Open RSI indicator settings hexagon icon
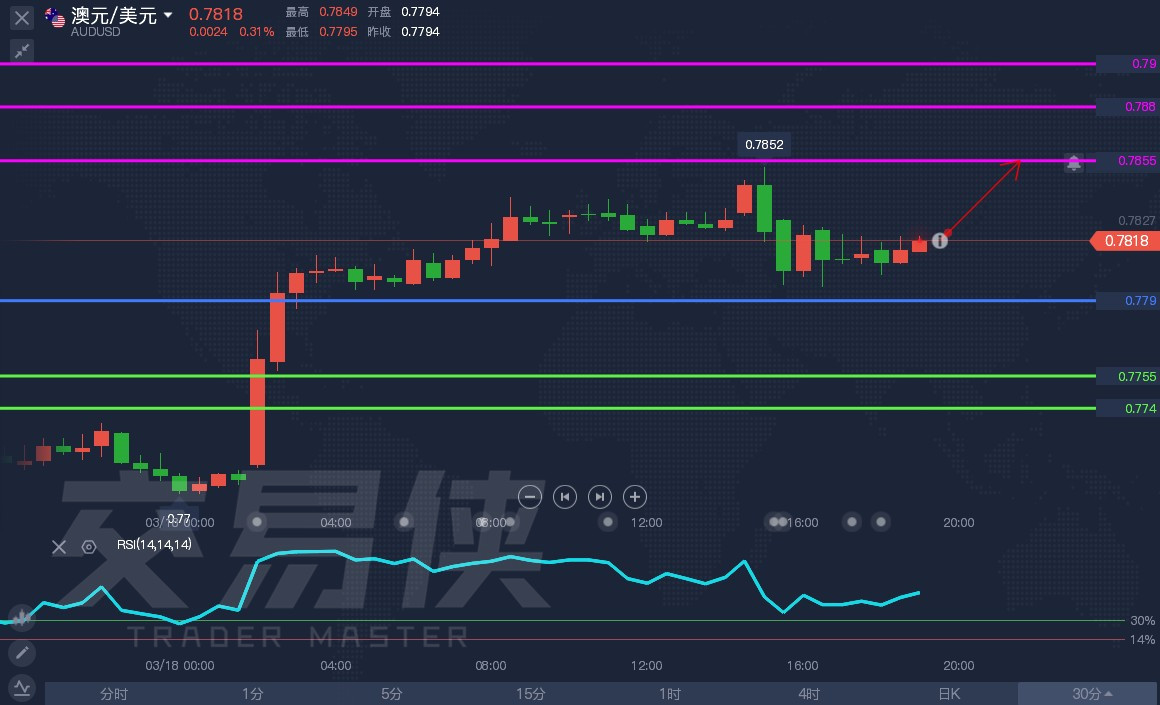Screen dimensions: 1160x705 coord(89,547)
